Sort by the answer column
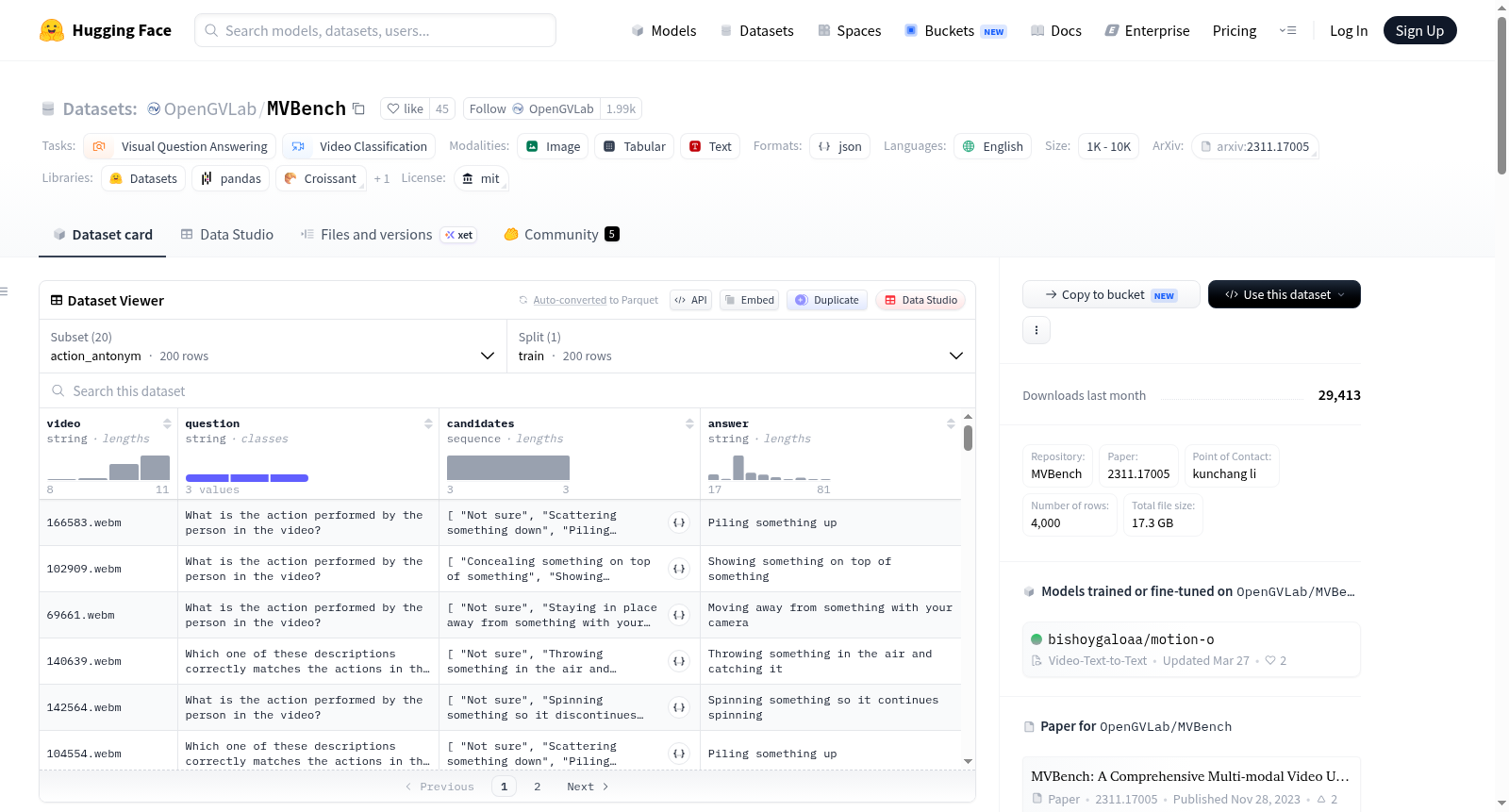Image resolution: width=1509 pixels, height=812 pixels. 951,423
